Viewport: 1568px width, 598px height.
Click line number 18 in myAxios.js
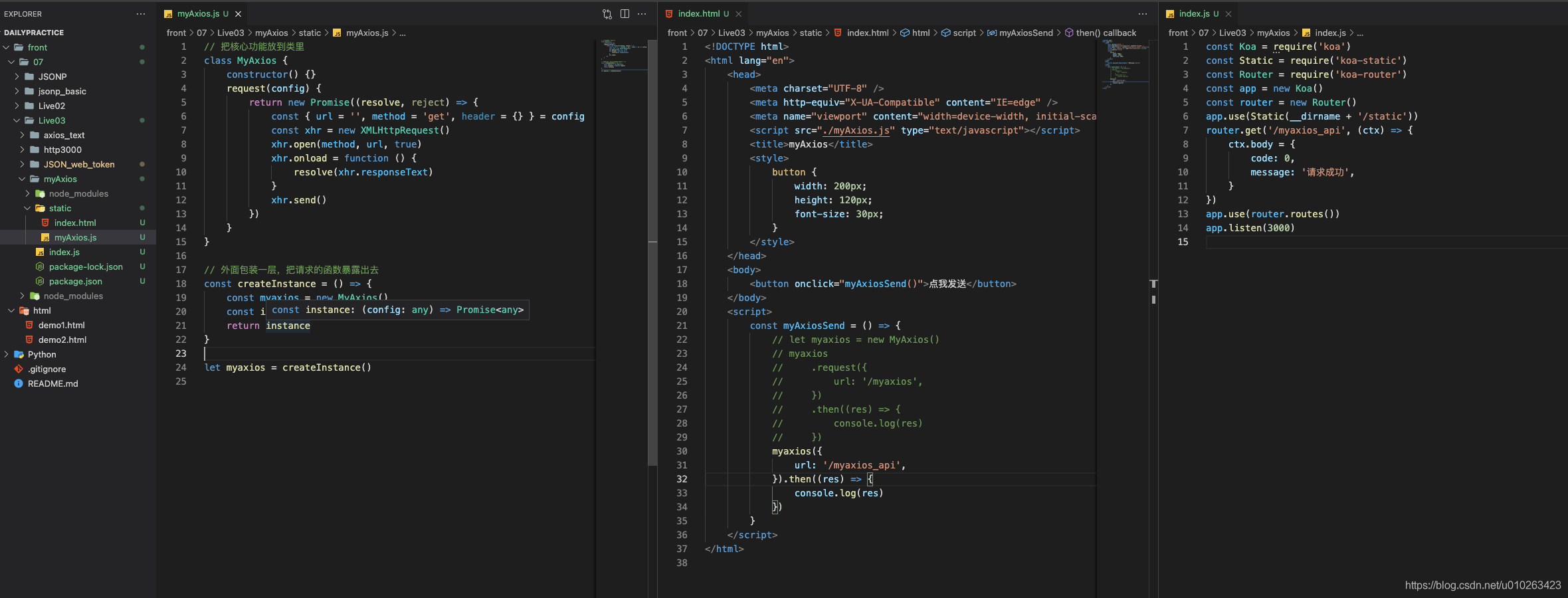pyautogui.click(x=181, y=284)
